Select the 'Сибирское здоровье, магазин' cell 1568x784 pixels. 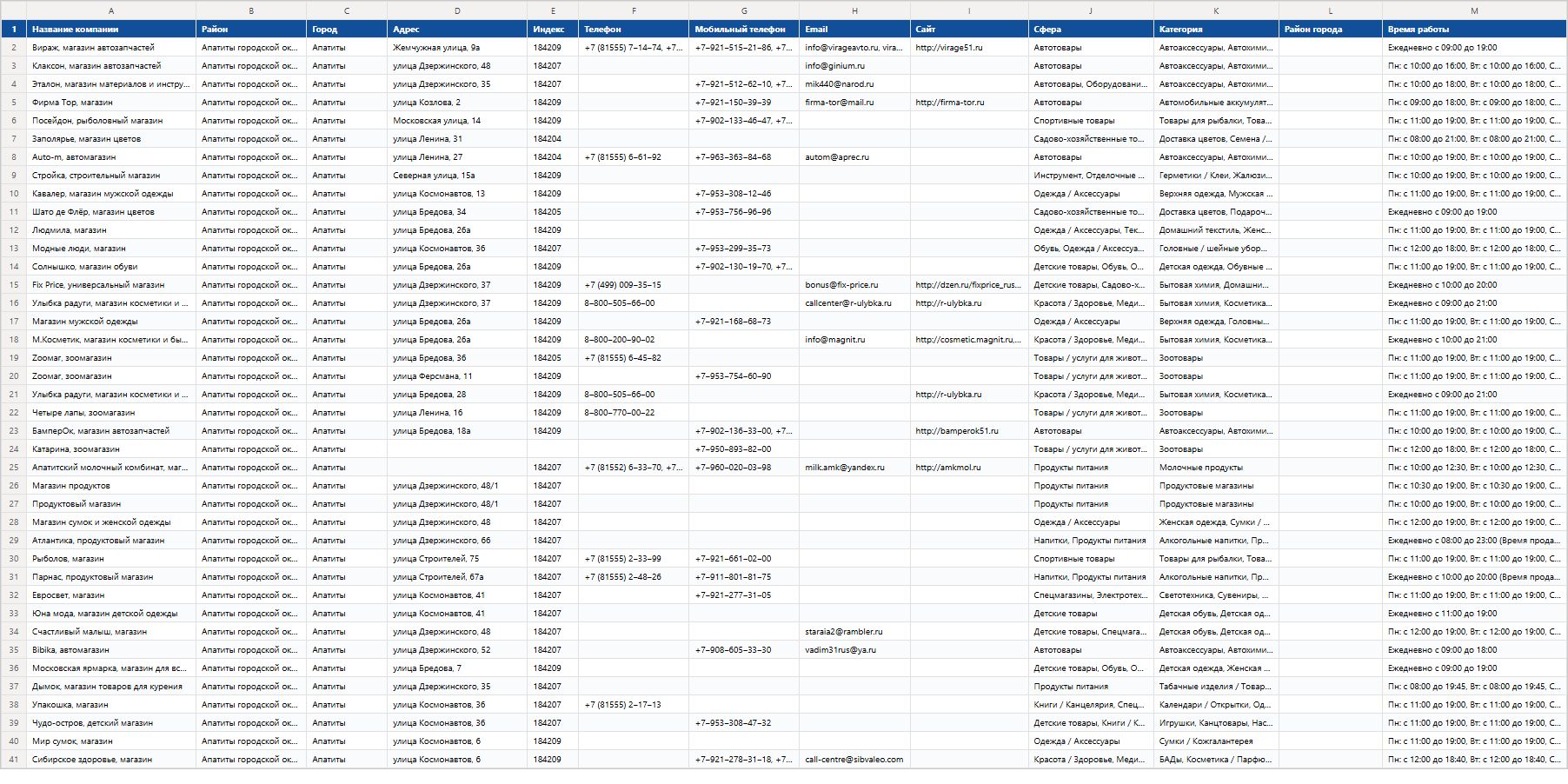point(111,760)
